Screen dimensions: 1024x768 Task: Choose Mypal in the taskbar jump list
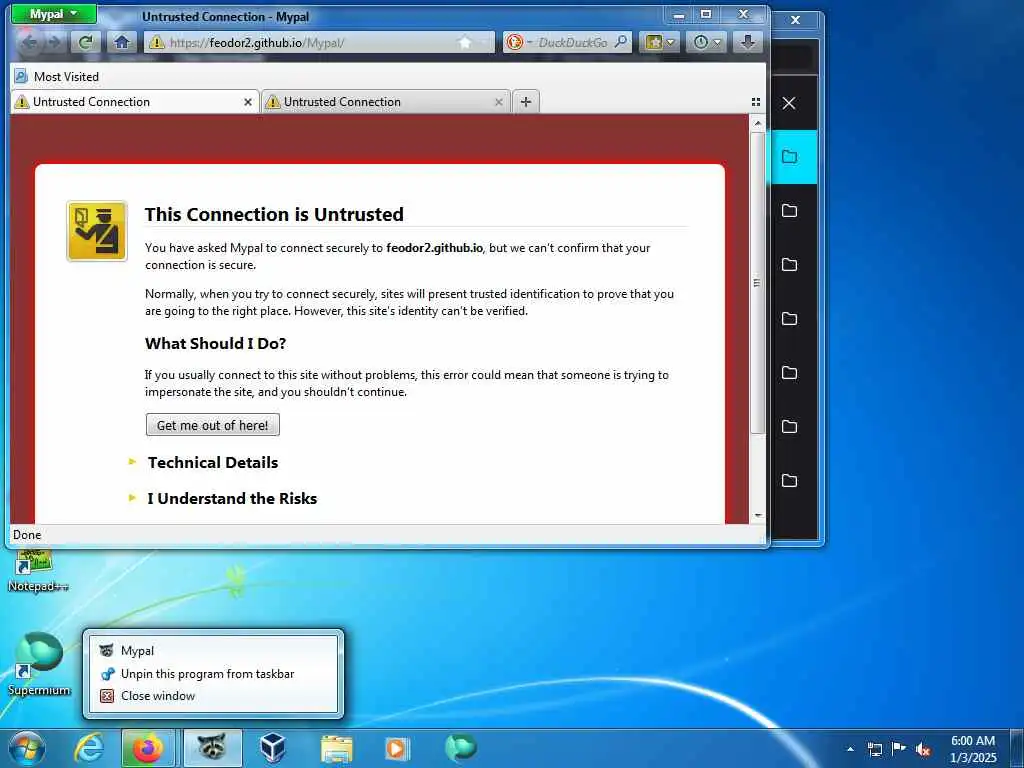[212, 650]
